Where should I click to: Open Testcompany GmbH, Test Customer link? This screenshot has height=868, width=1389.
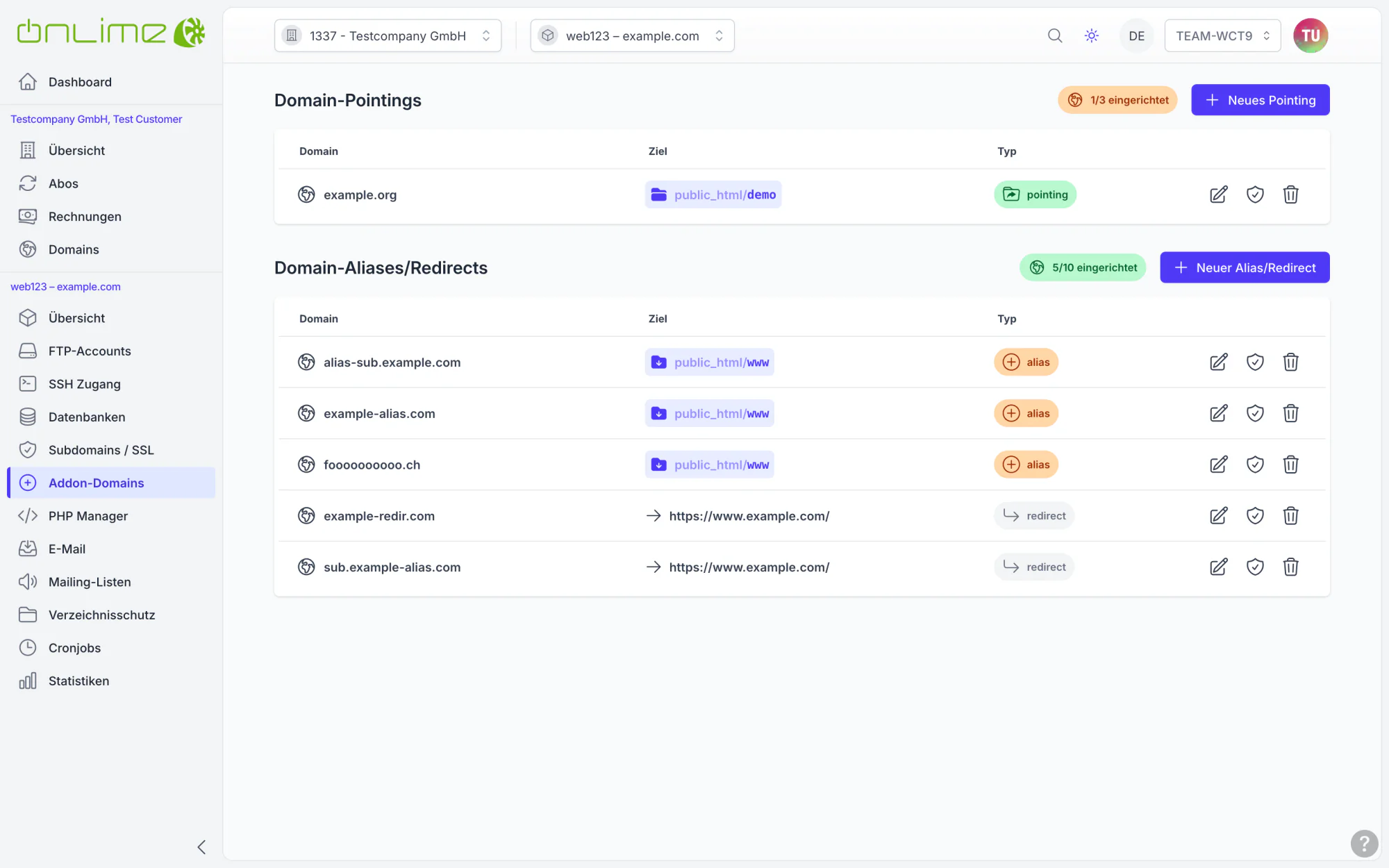[x=97, y=119]
